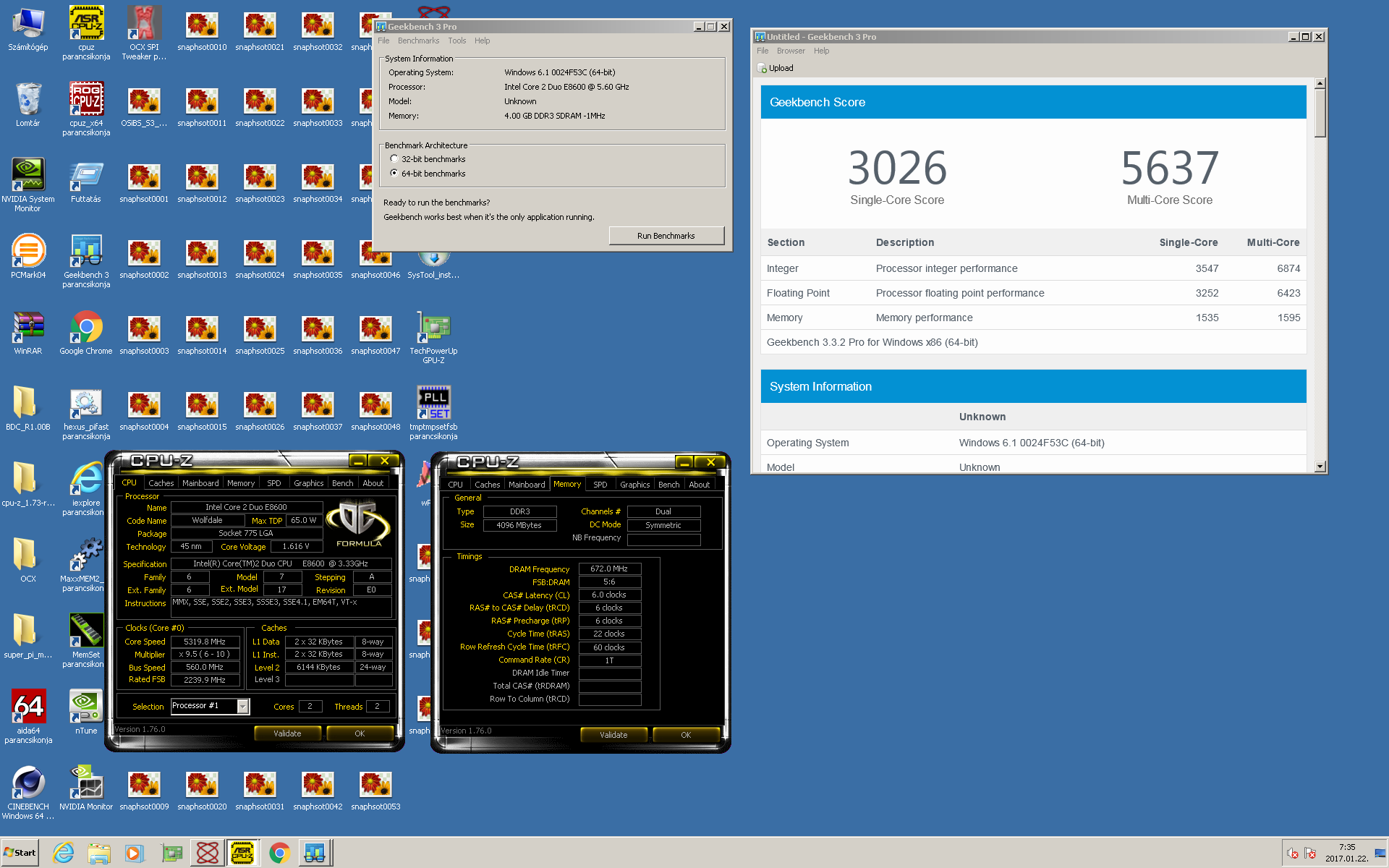Click Windows Media Player taskbar icon

[x=134, y=853]
